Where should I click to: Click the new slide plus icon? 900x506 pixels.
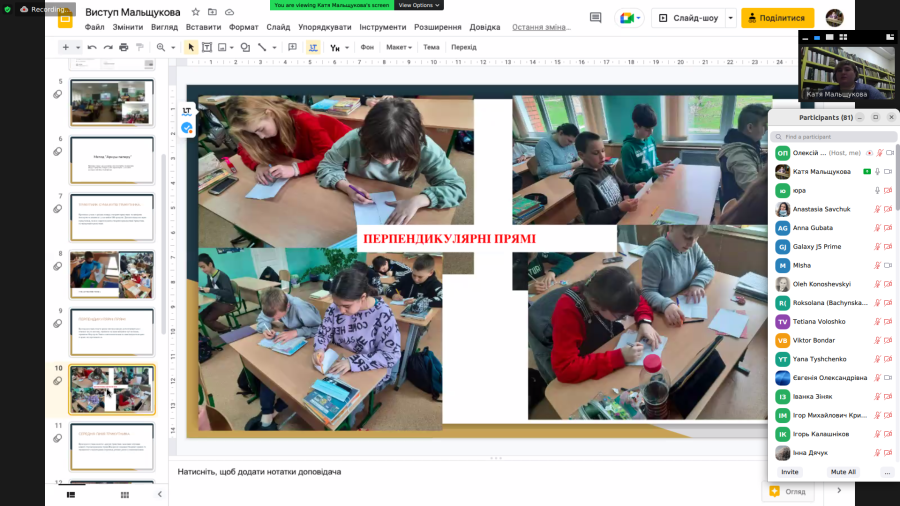coord(65,48)
